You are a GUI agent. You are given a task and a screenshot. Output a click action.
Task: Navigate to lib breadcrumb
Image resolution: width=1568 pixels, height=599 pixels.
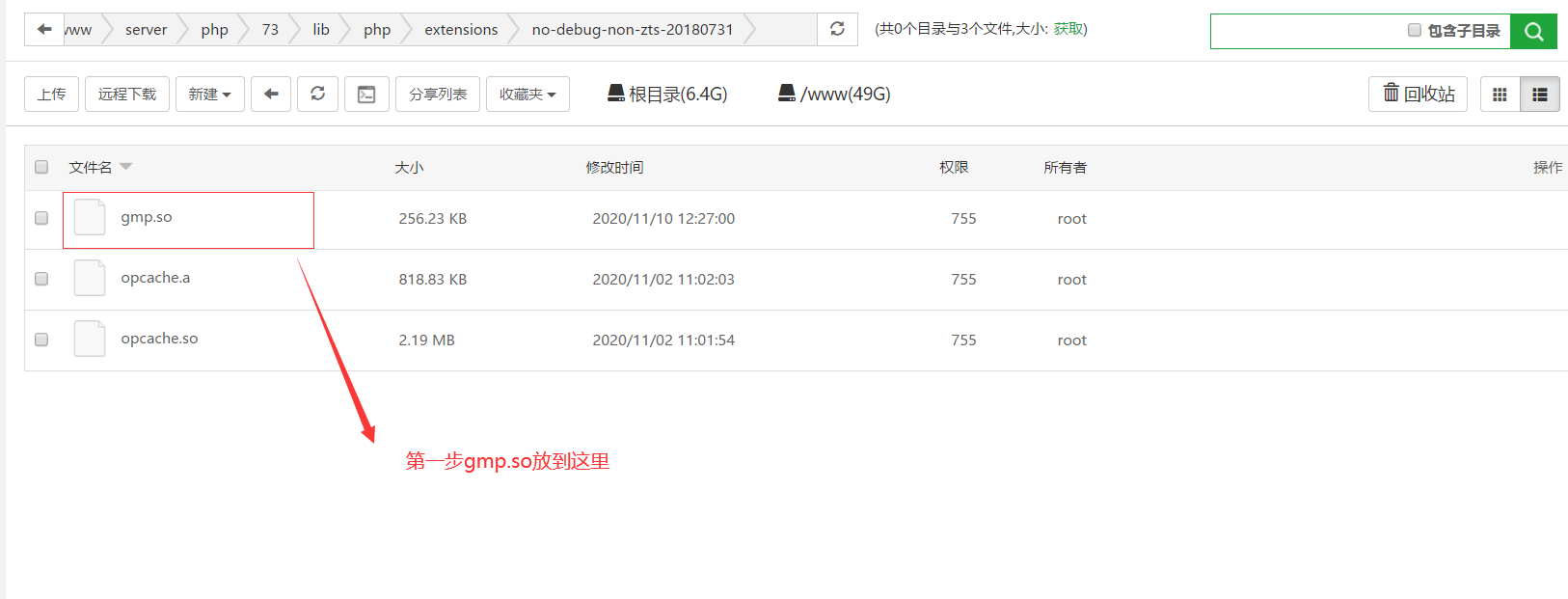point(321,30)
